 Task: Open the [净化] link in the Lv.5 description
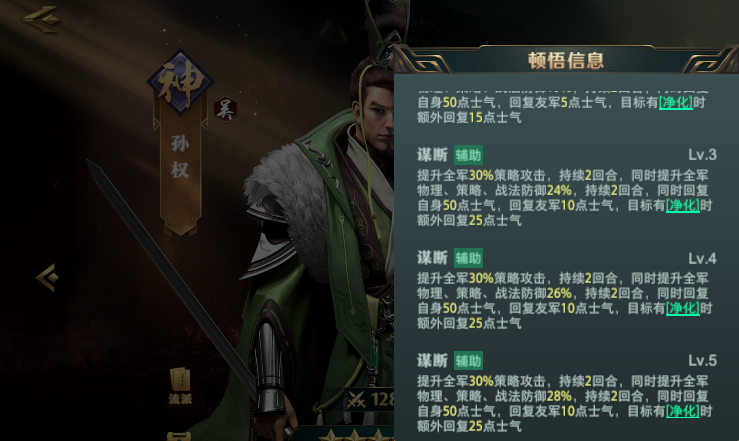(682, 411)
